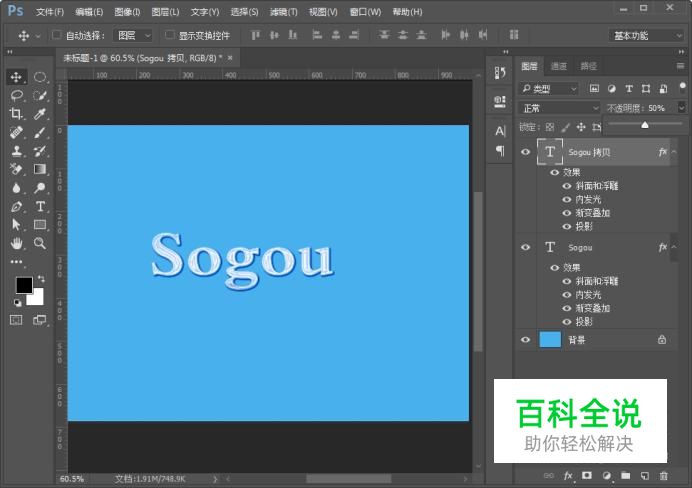Switch to the 通道 tab
This screenshot has width=692, height=488.
point(559,66)
